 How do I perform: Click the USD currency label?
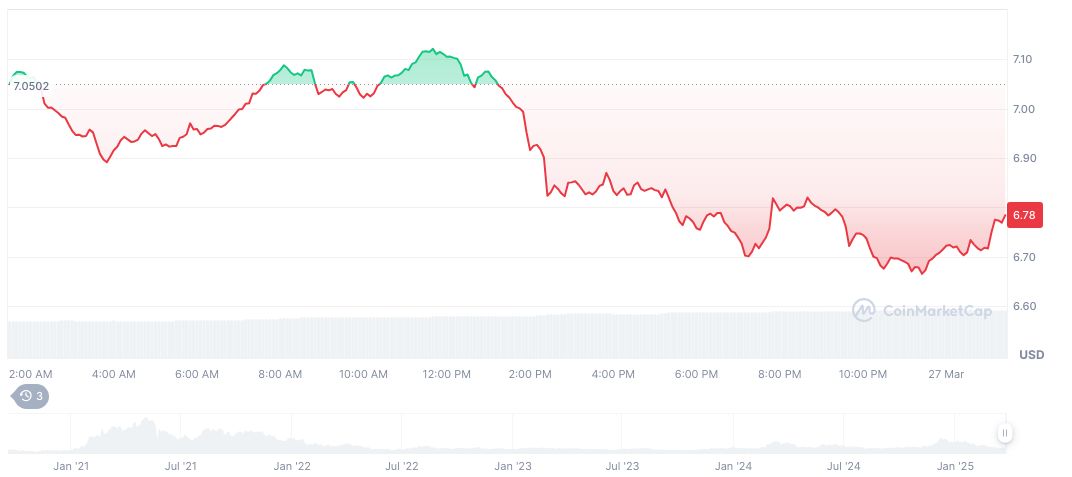pos(1031,355)
